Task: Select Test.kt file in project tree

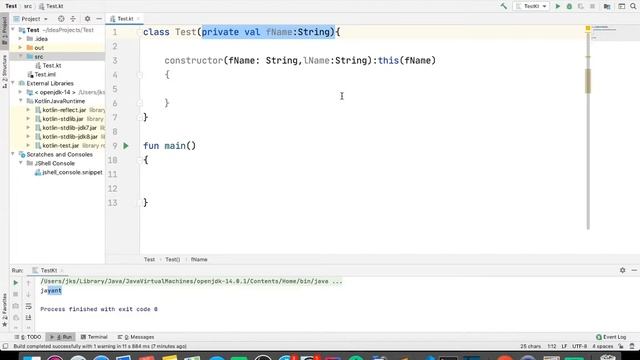Action: [x=48, y=65]
